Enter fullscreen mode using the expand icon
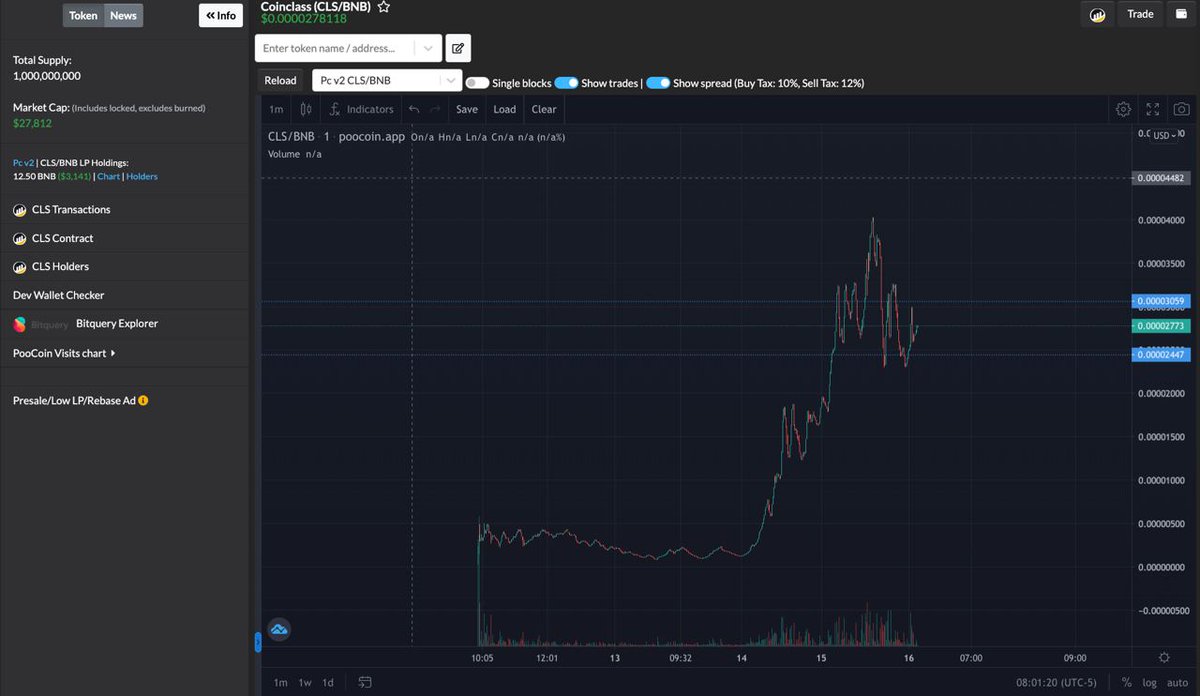 tap(1152, 109)
